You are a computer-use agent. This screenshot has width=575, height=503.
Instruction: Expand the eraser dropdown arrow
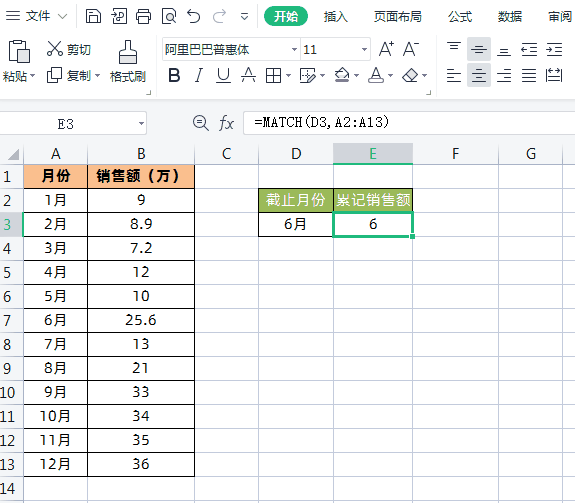(x=424, y=76)
